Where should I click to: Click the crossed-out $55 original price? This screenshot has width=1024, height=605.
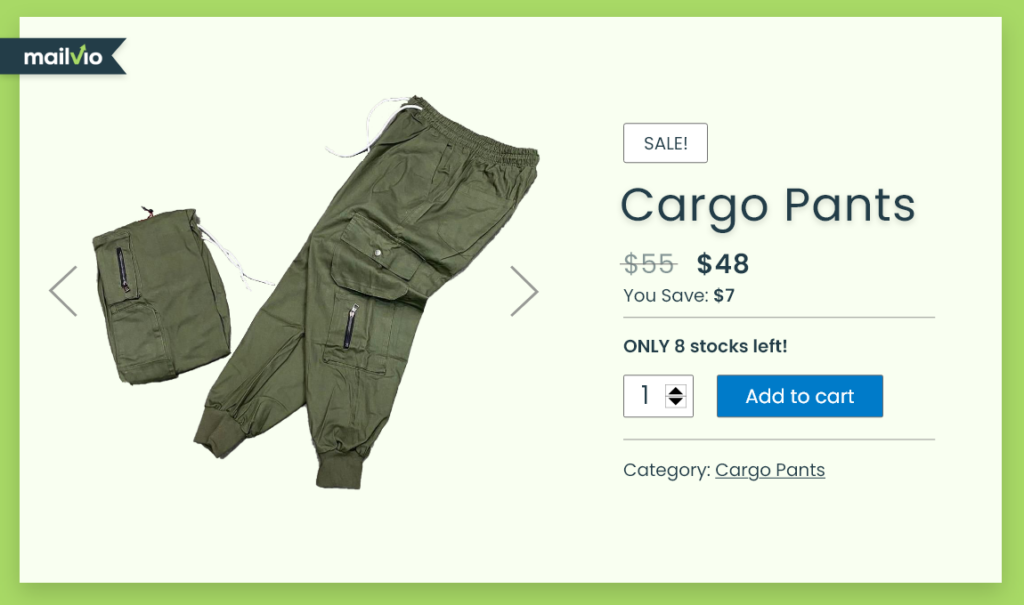648,264
